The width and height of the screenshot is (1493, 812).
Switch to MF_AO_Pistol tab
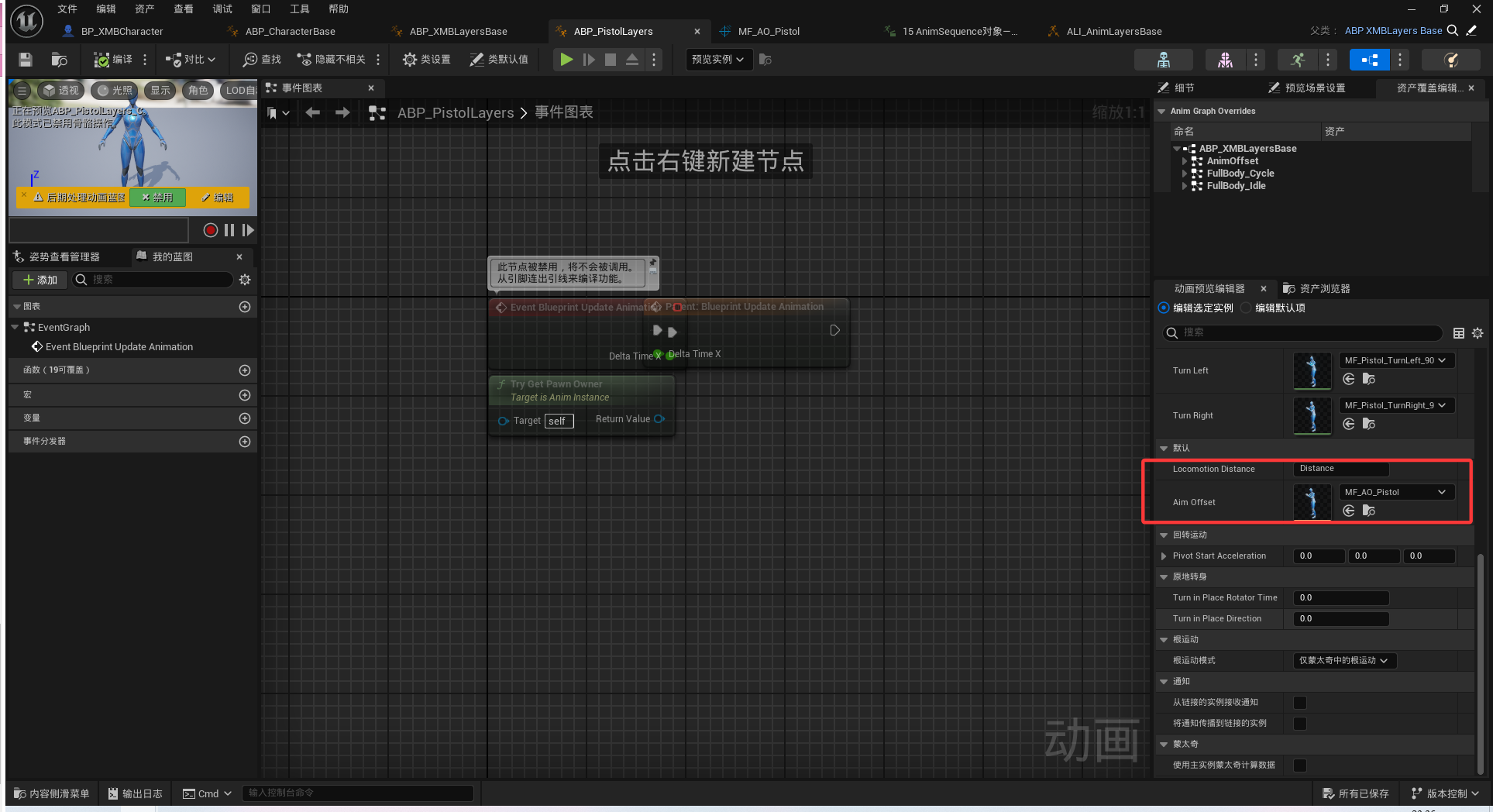point(769,32)
